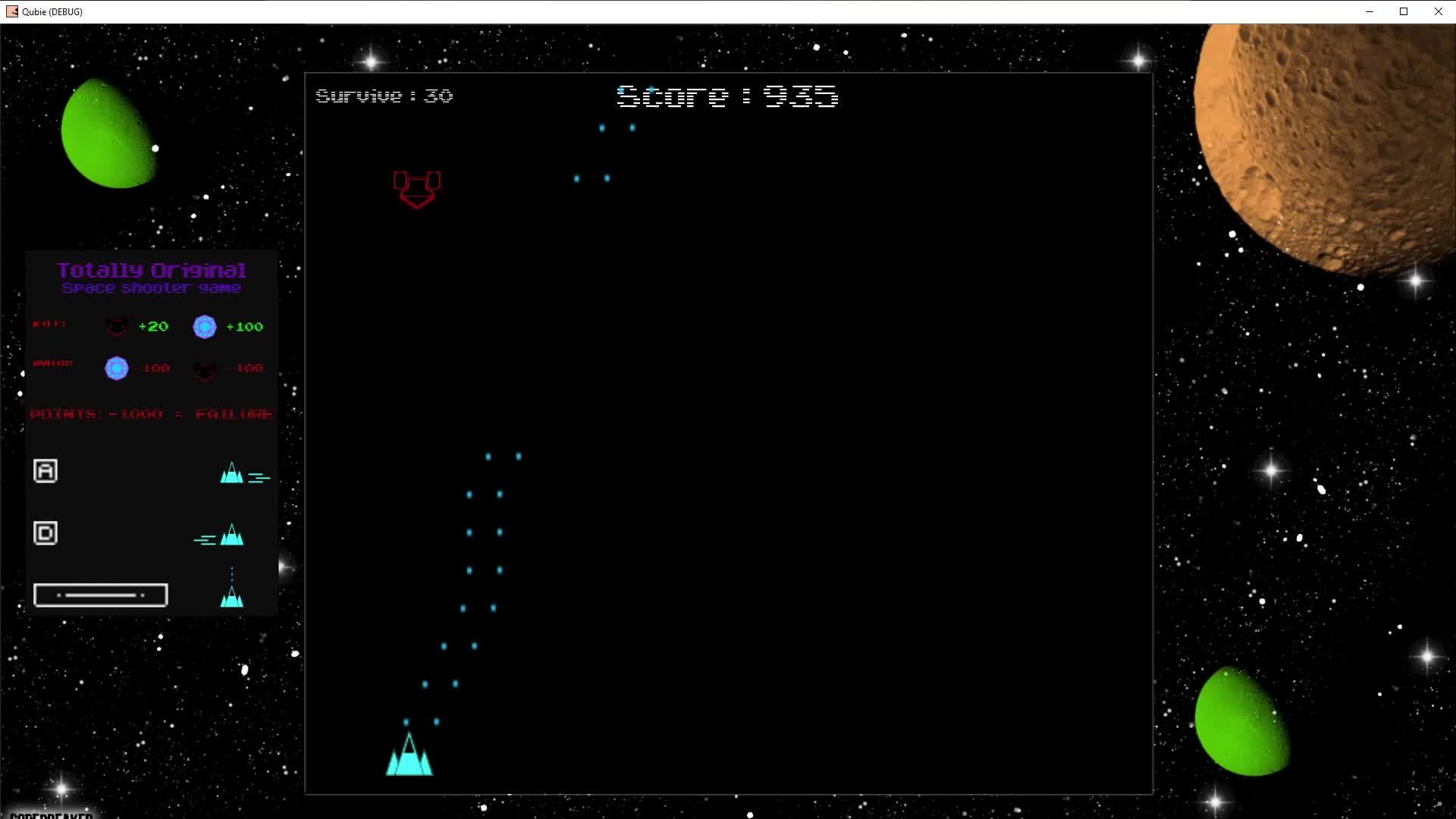The width and height of the screenshot is (1456, 819).
Task: Click the spacebar key icon
Action: [101, 595]
